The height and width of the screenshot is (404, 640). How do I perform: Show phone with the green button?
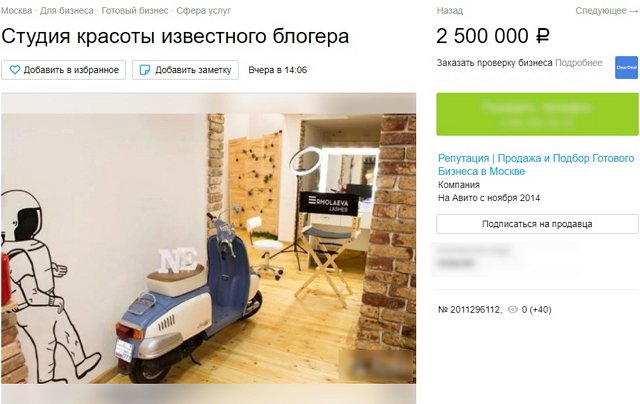537,114
